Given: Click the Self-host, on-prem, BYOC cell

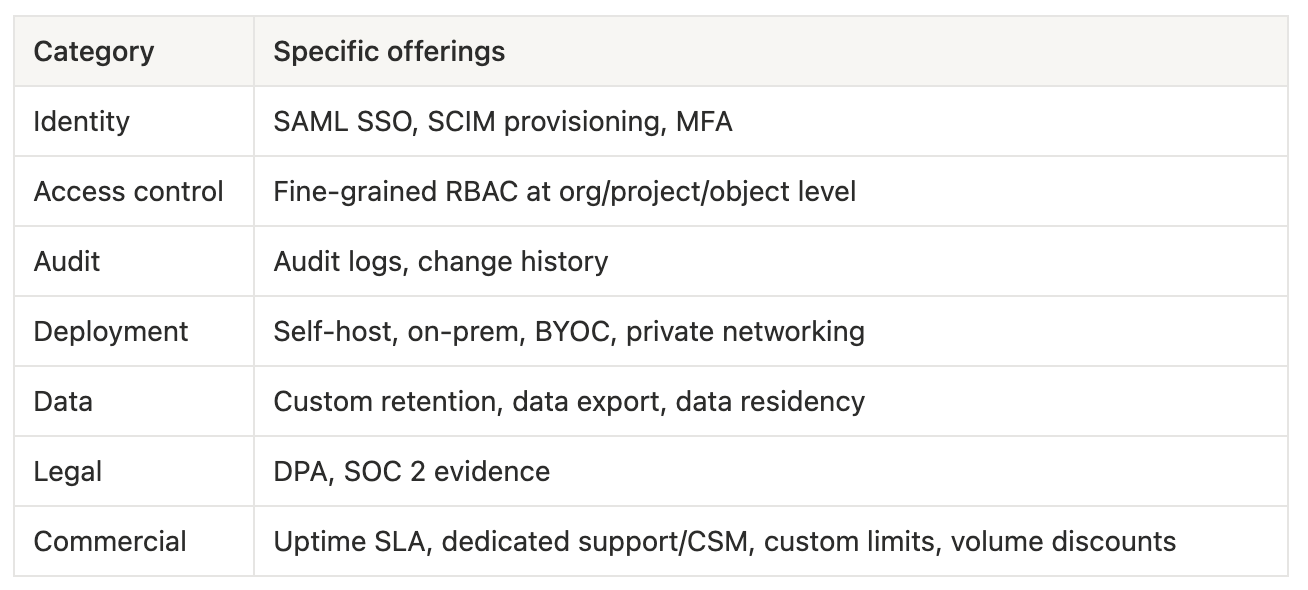Looking at the screenshot, I should point(771,331).
